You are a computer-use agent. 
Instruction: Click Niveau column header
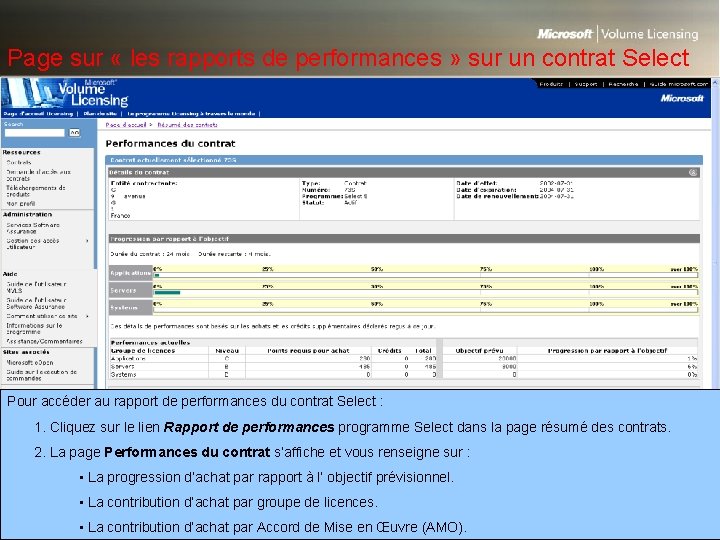(x=227, y=351)
